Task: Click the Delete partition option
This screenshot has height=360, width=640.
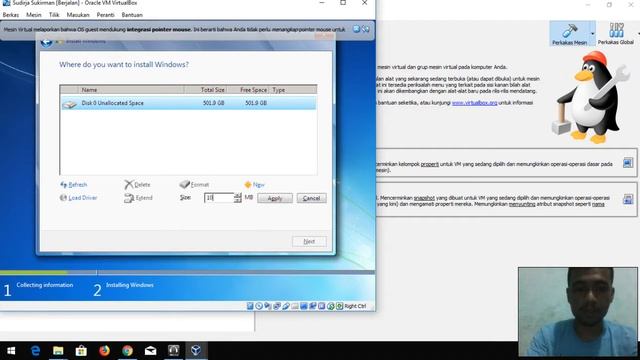Action: 138,184
